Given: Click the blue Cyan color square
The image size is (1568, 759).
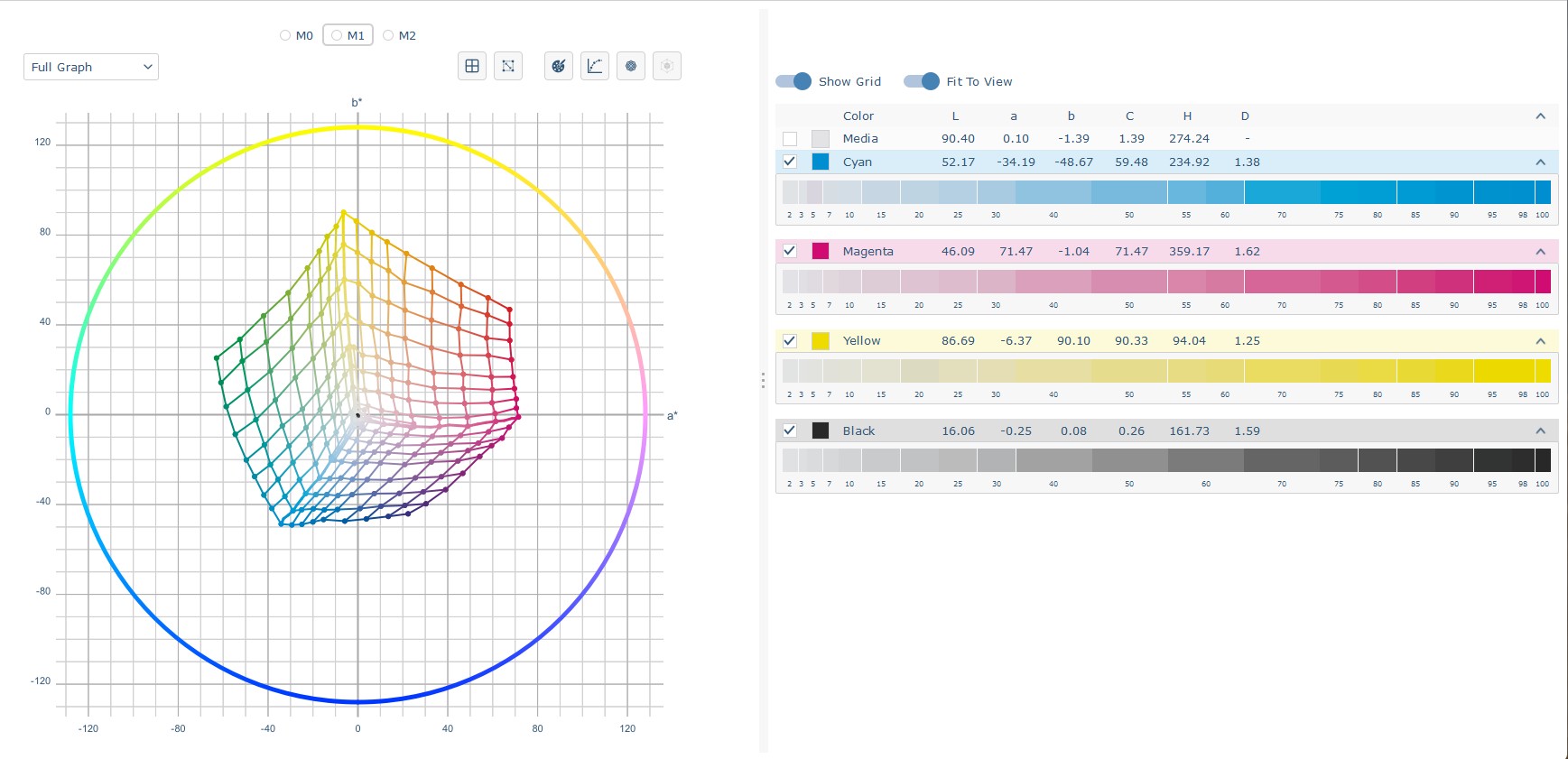Looking at the screenshot, I should [x=821, y=162].
